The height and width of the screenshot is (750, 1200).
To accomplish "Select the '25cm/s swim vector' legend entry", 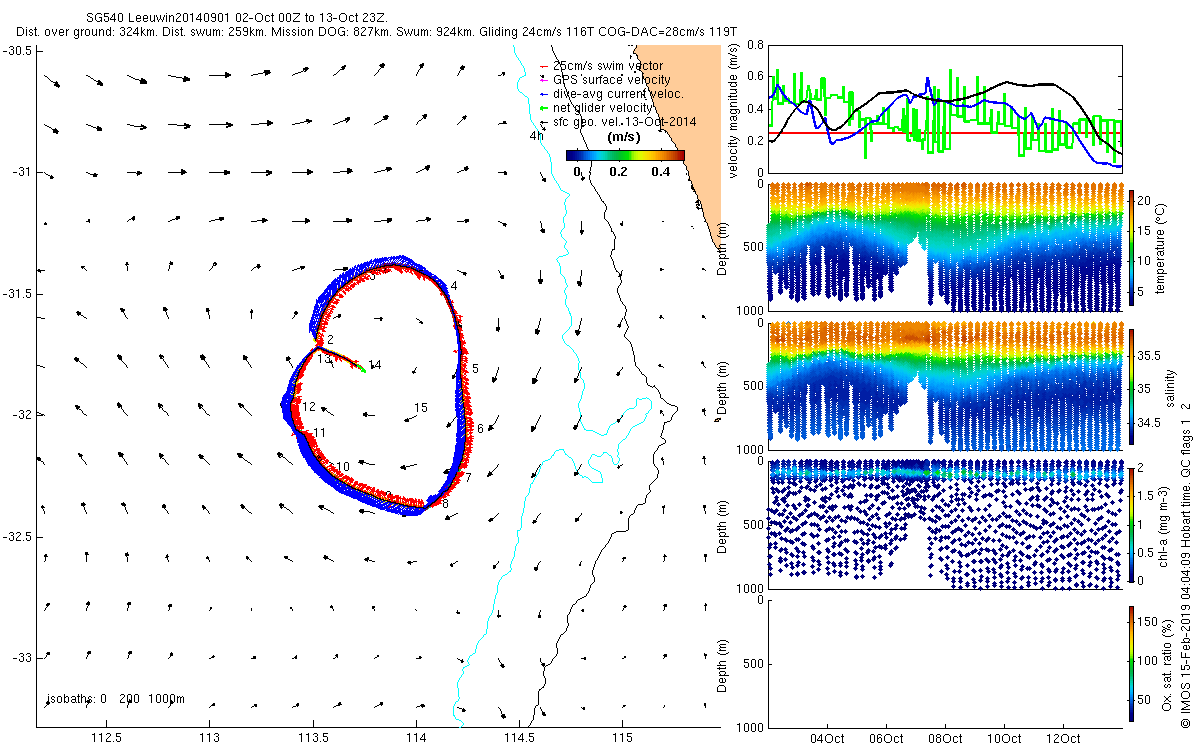I will tap(607, 66).
